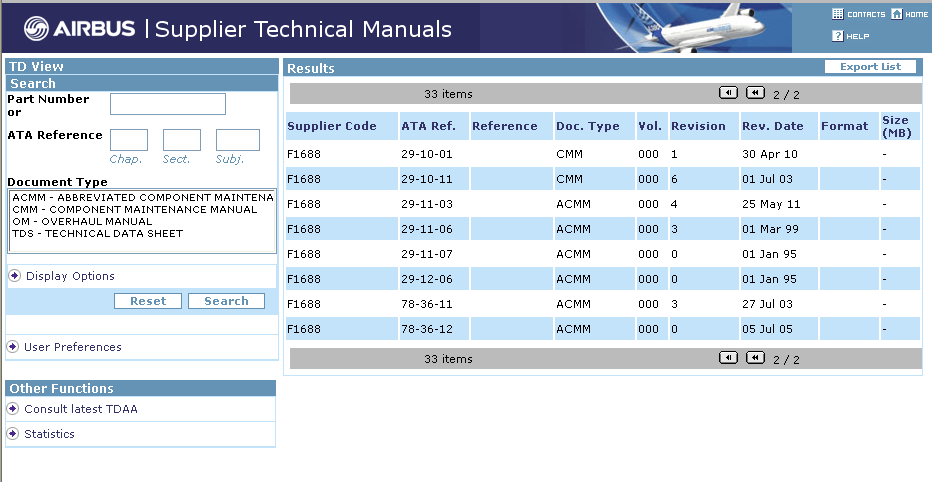The width and height of the screenshot is (932, 482).
Task: Click ATA Ref. cell 29-10-01
Action: [427, 154]
